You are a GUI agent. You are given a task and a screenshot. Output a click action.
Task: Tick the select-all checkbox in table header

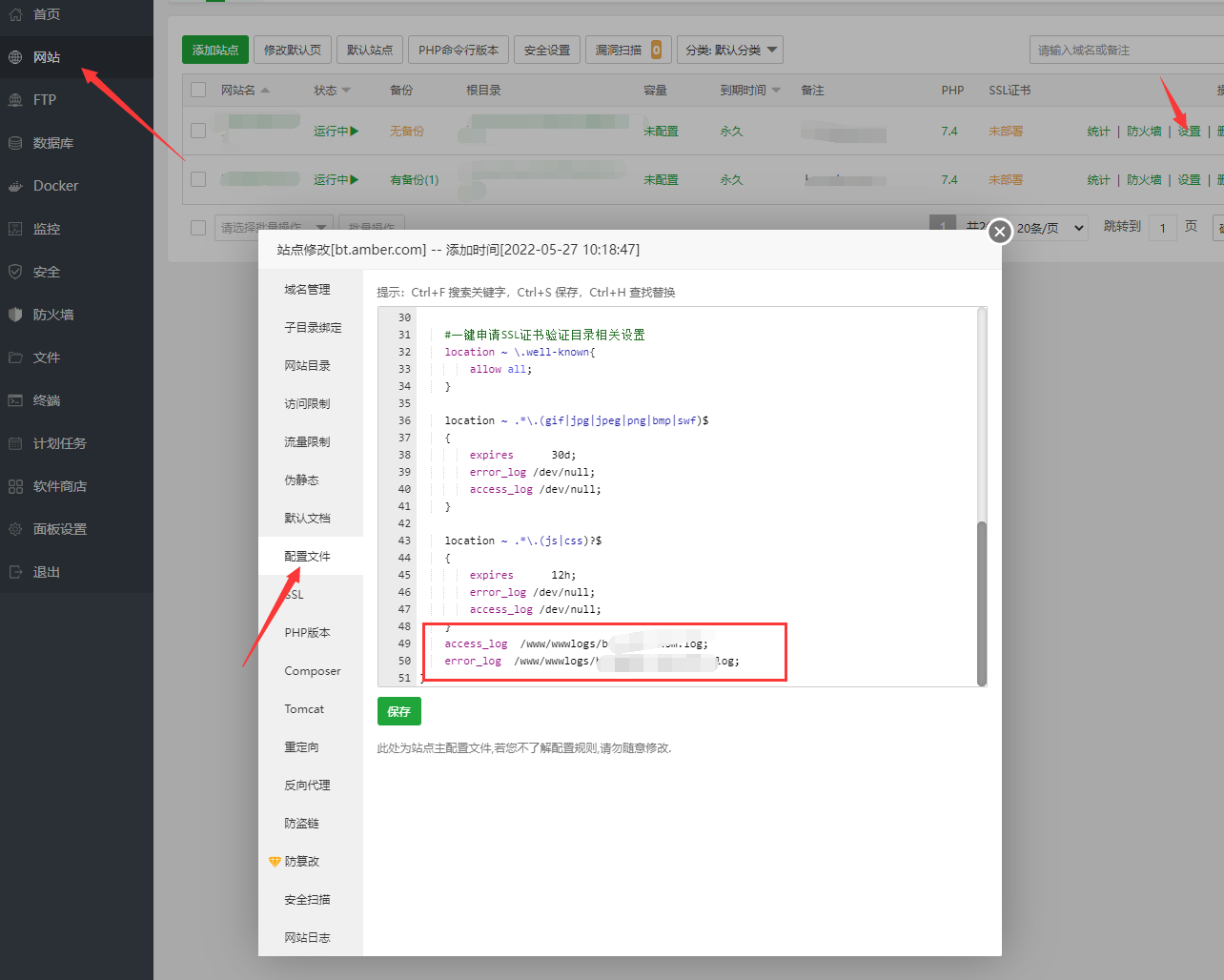198,90
